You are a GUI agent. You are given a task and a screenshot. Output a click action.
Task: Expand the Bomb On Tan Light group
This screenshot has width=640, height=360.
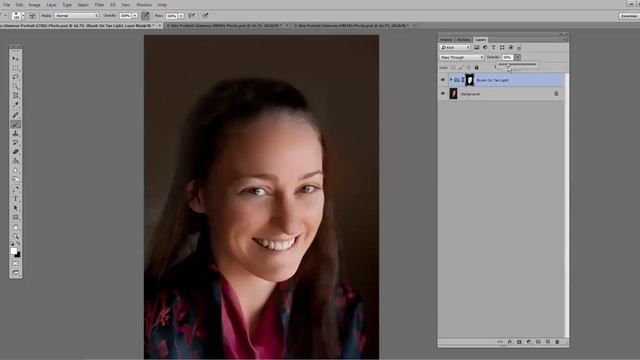(x=451, y=80)
